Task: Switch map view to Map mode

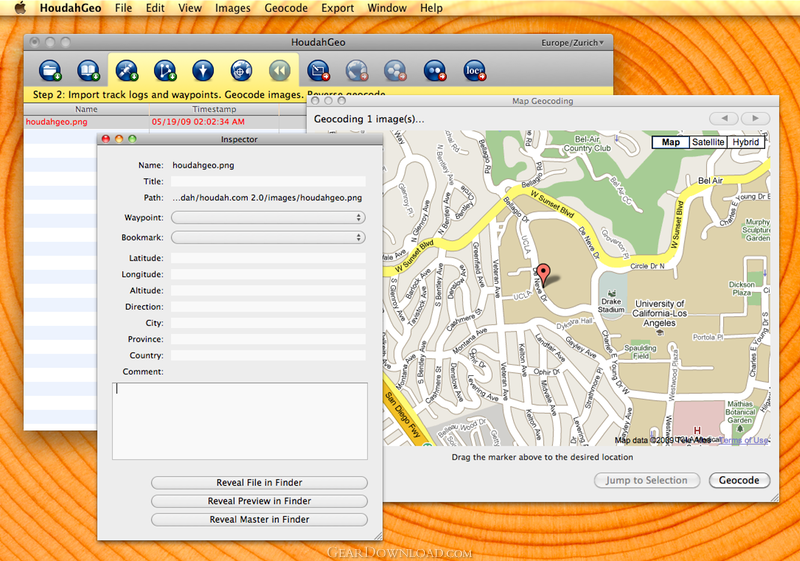Action: click(x=670, y=142)
